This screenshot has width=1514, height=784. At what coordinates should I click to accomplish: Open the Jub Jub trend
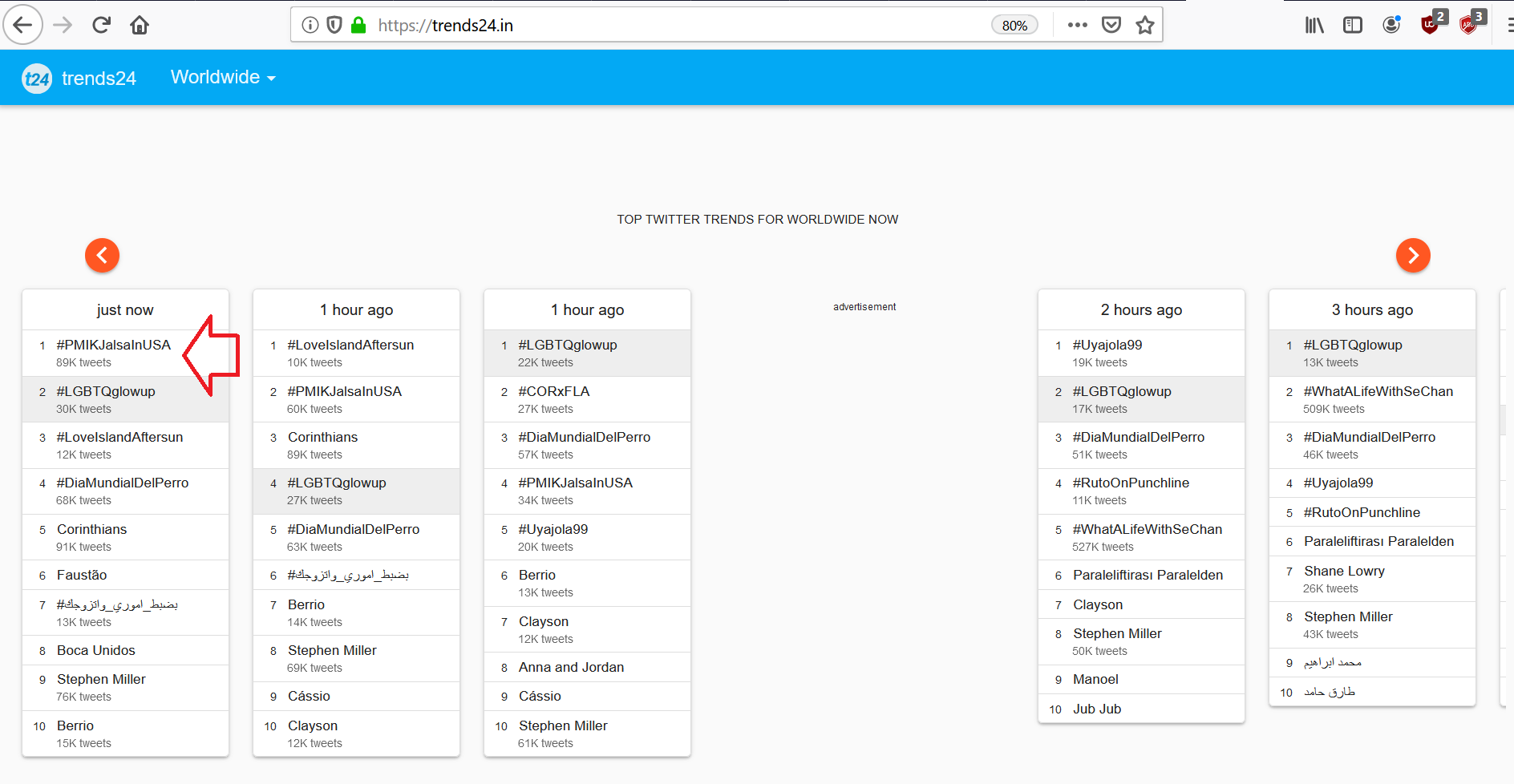point(1097,709)
